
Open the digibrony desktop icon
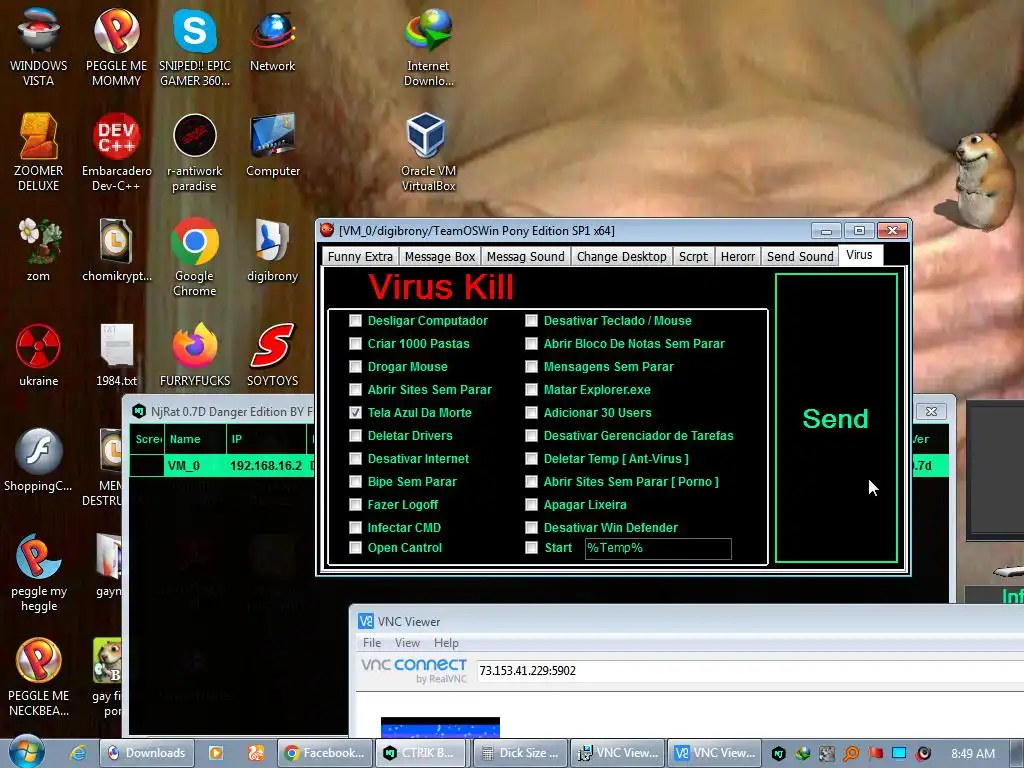[272, 249]
